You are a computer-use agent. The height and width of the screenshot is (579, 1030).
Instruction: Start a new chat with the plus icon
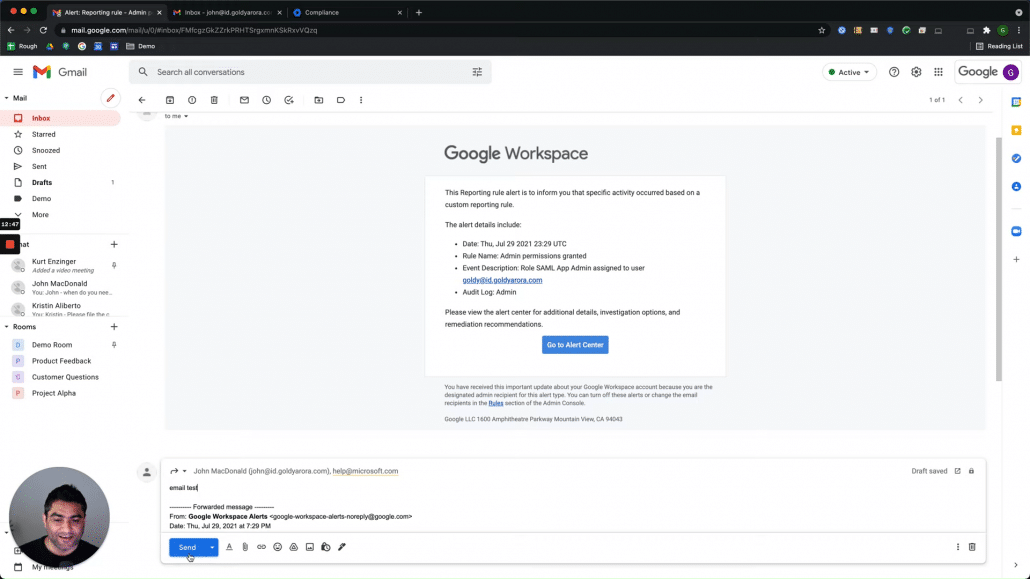[114, 244]
